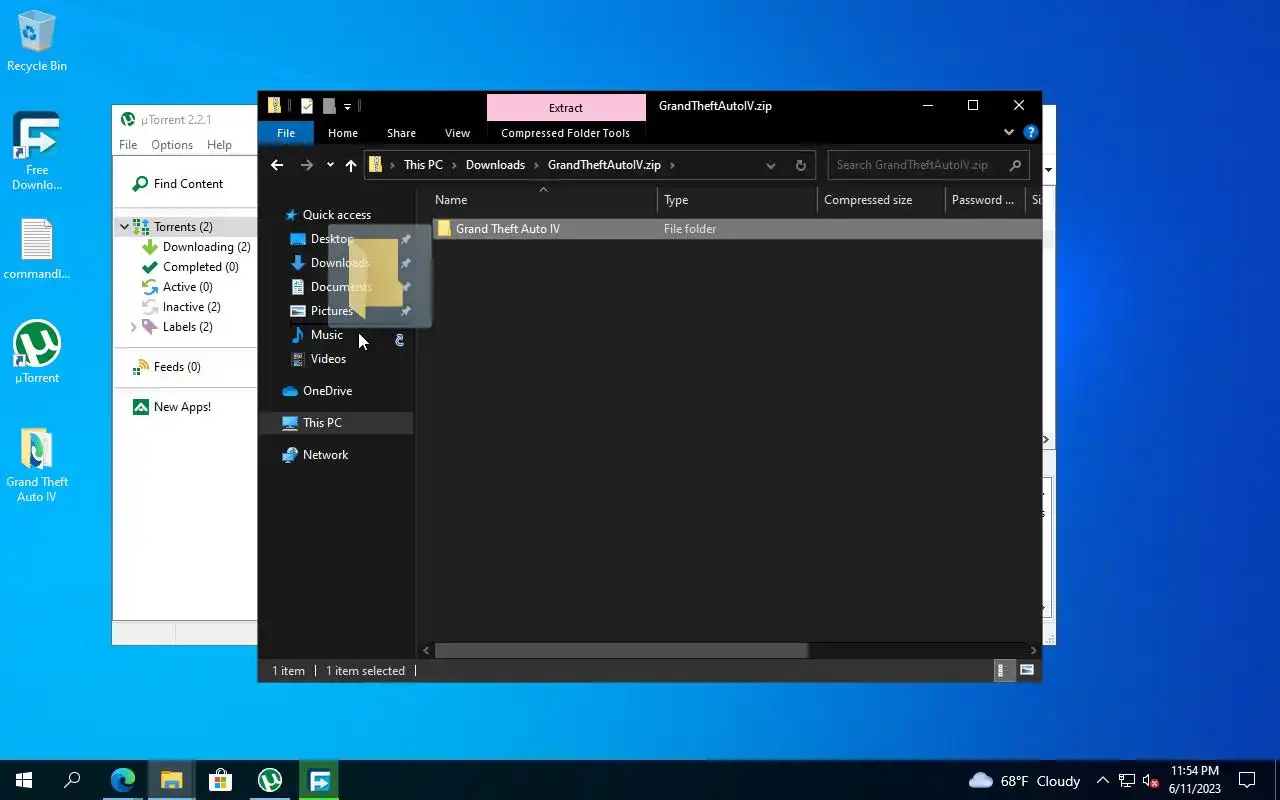This screenshot has height=800, width=1280.
Task: Open Free Download Manager desktop shortcut
Action: click(x=37, y=151)
